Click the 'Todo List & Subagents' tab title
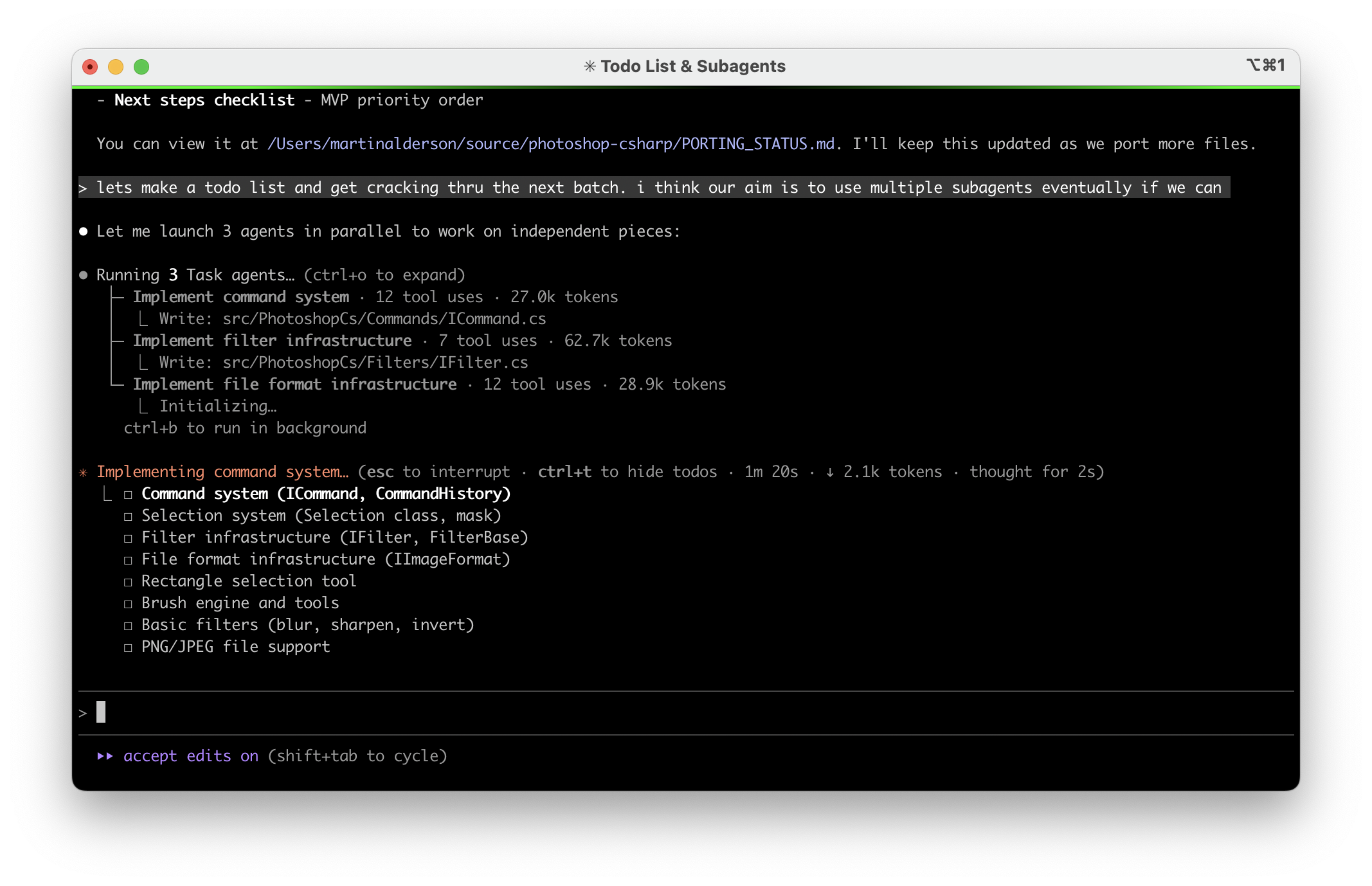Viewport: 1372px width, 886px height. pos(692,66)
